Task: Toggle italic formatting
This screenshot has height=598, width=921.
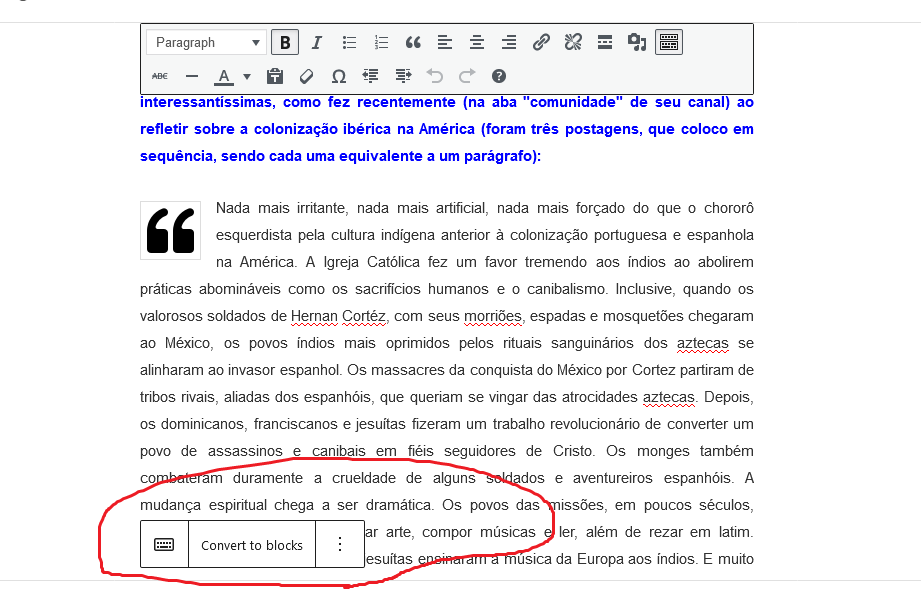Action: (317, 42)
